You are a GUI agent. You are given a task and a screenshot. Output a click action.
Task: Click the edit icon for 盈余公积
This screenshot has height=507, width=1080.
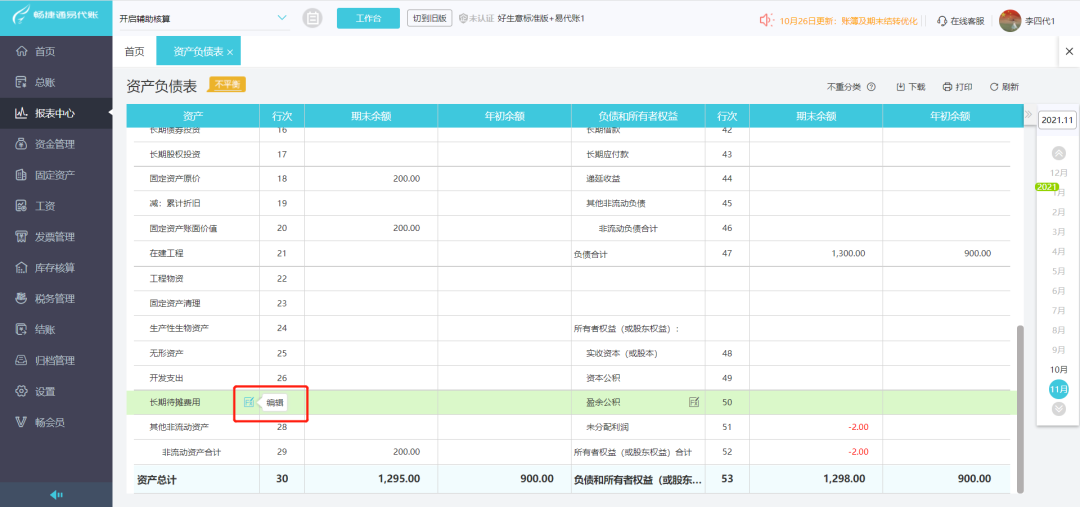pyautogui.click(x=694, y=402)
